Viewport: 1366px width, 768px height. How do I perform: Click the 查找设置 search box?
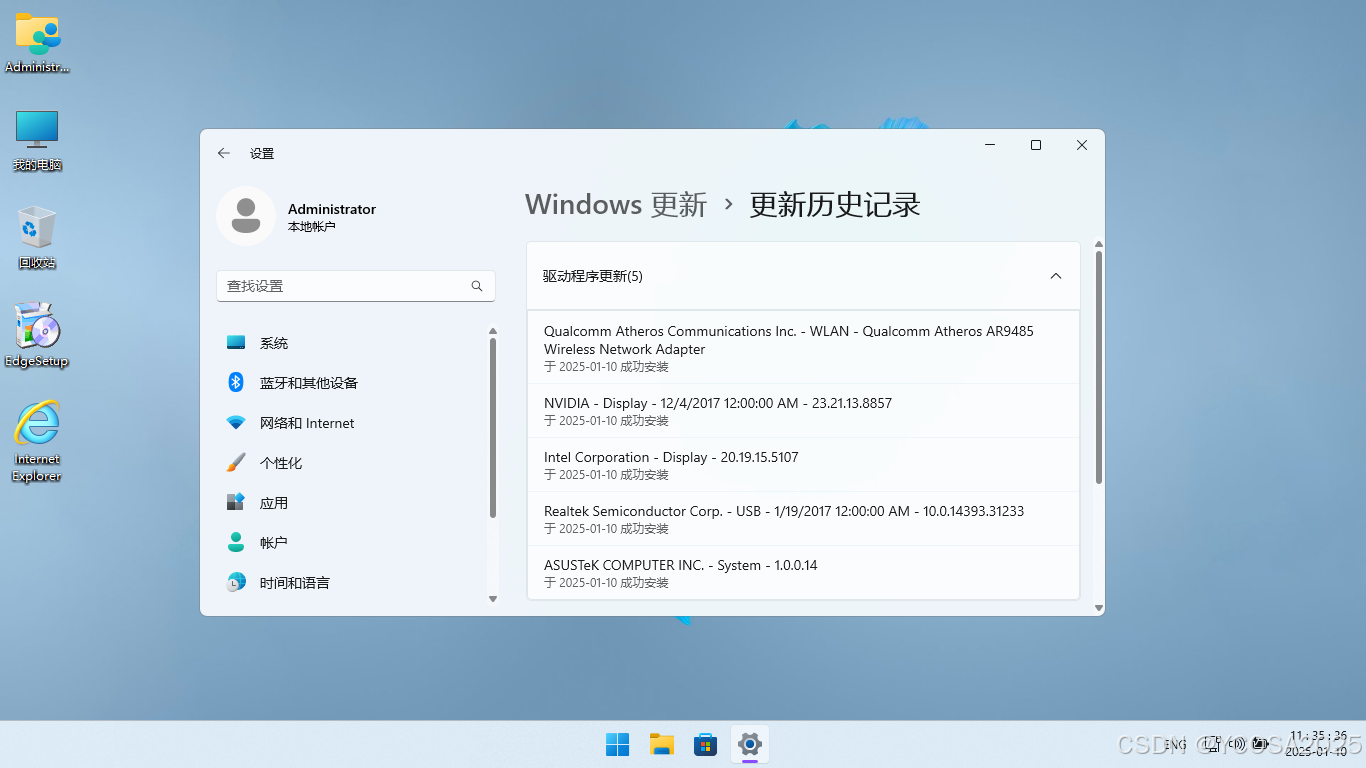pyautogui.click(x=356, y=286)
